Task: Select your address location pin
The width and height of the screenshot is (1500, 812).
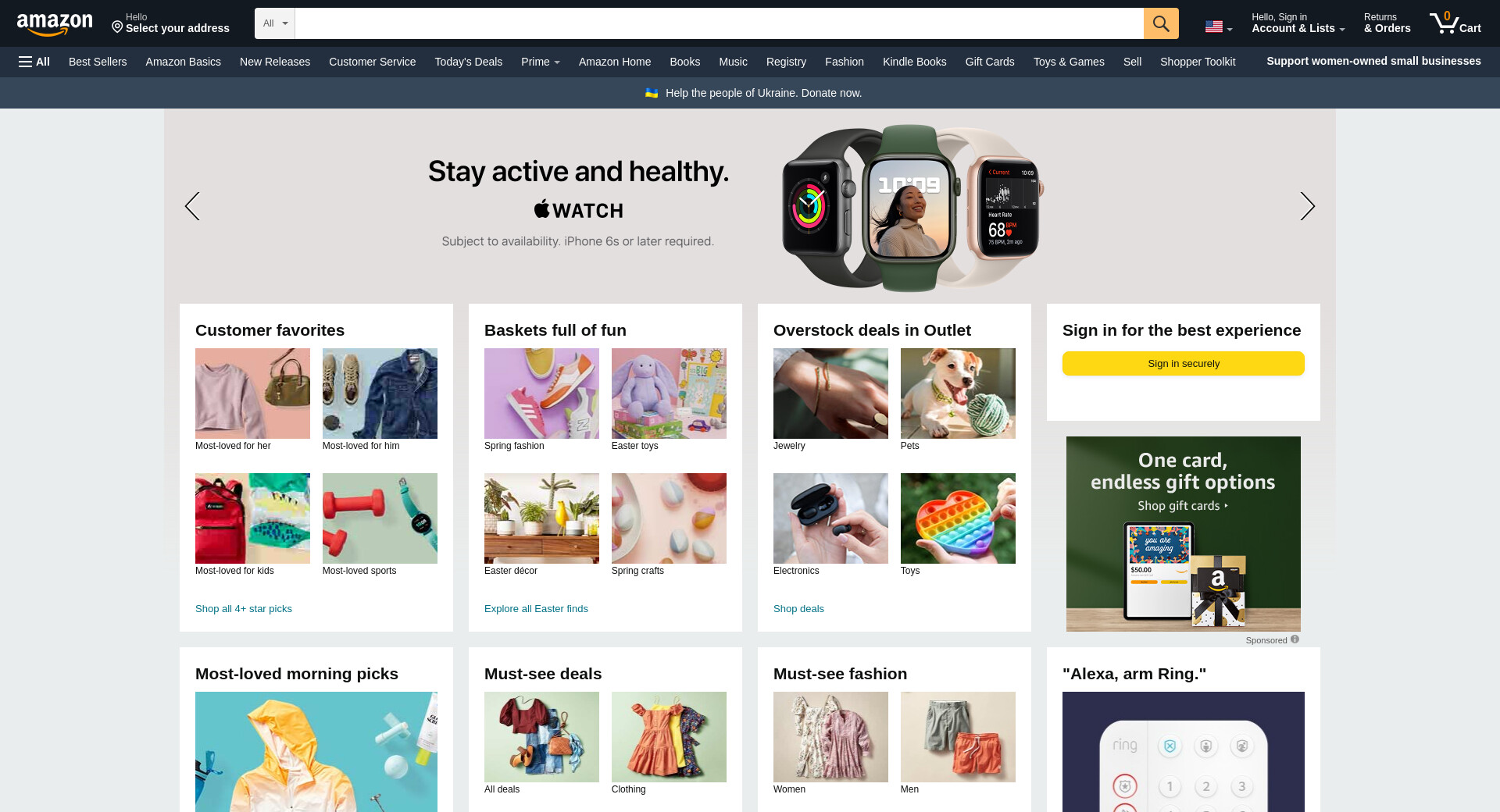Action: pos(117,27)
